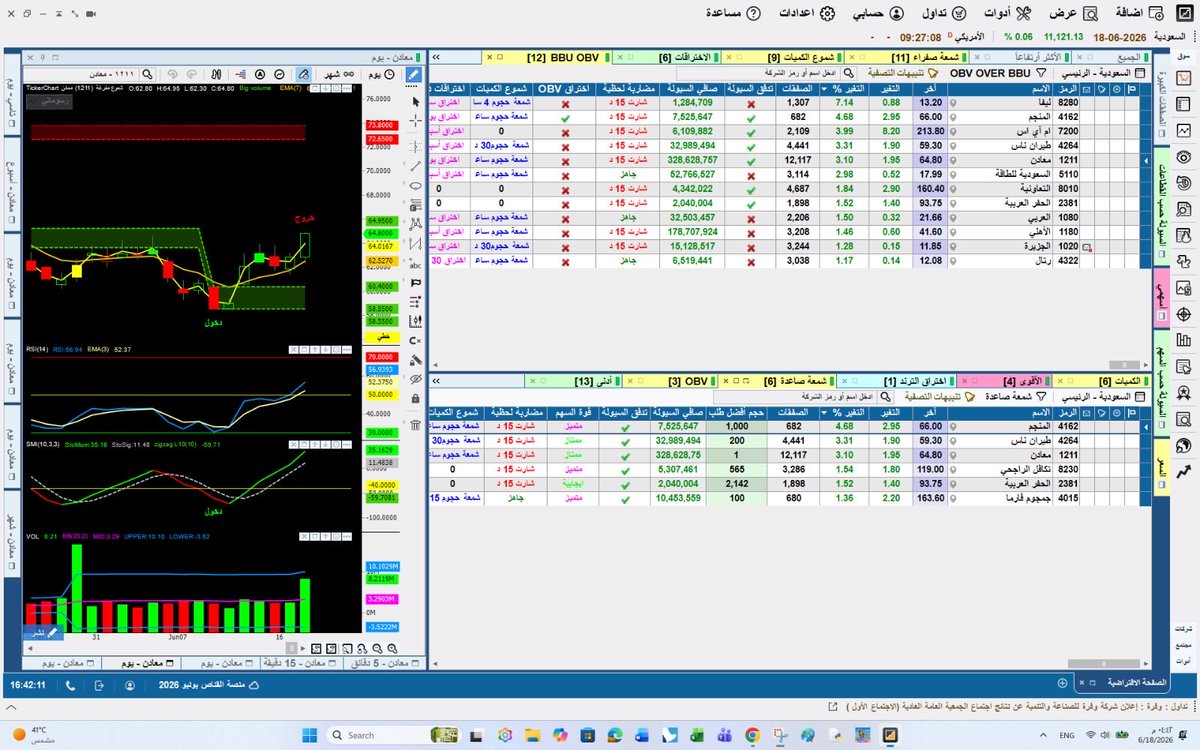Click the user profile icon in status bar

131,686
